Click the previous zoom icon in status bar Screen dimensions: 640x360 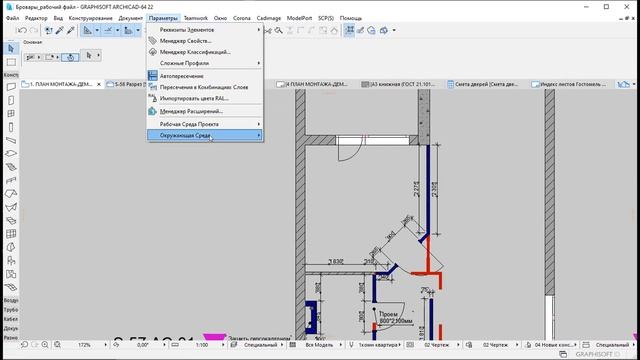tap(24, 345)
